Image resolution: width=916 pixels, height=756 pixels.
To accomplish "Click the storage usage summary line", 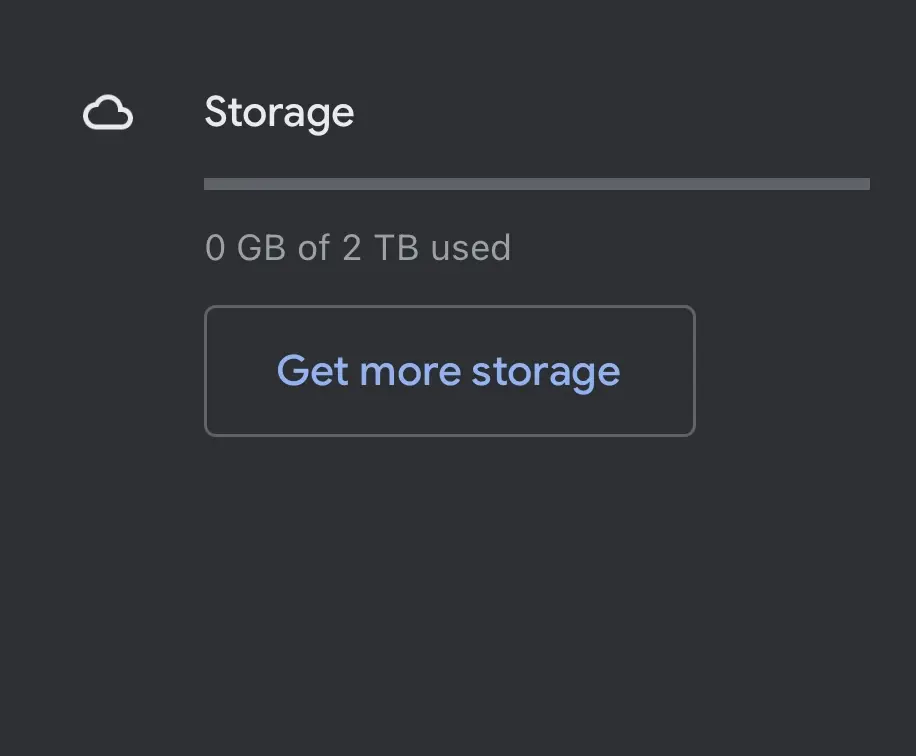I will 358,248.
